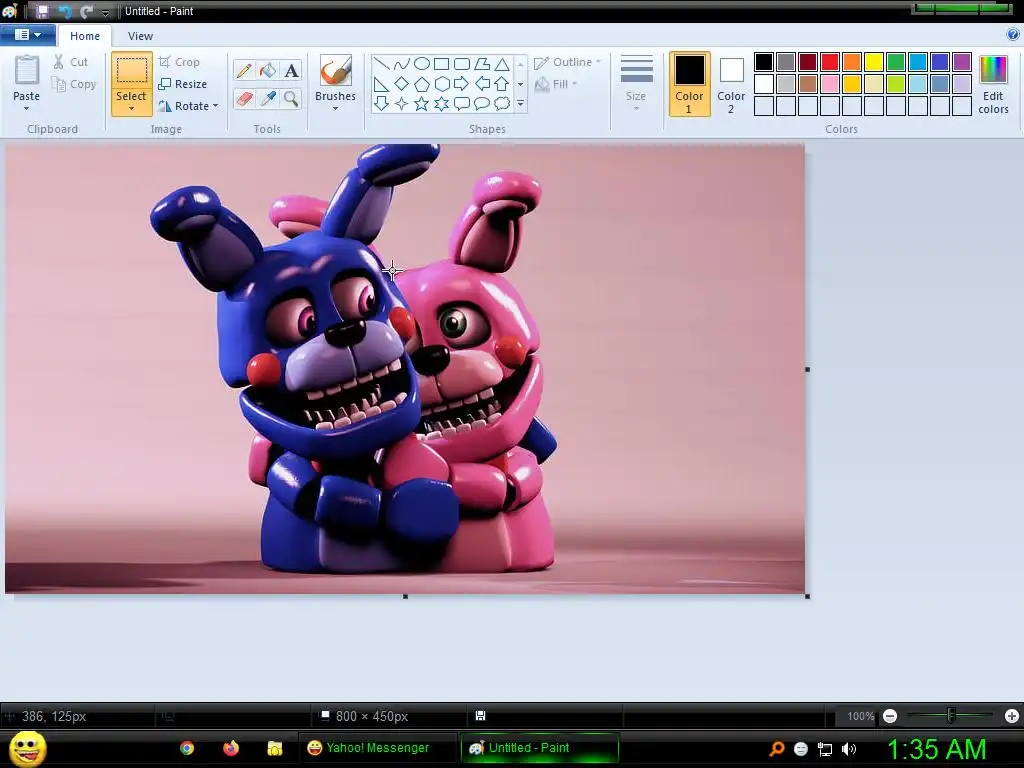Open Edit colors dialog
The image size is (1024, 768).
click(993, 84)
